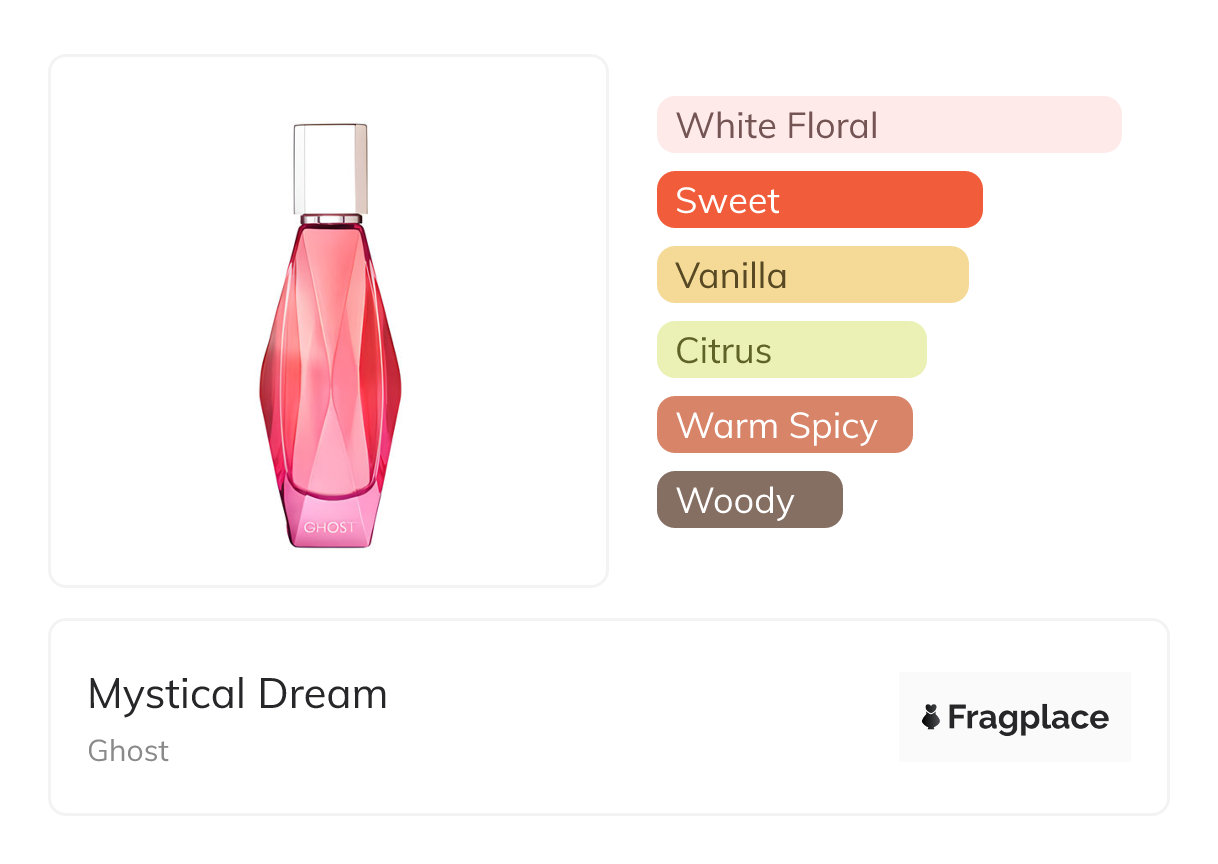This screenshot has width=1218, height=864.
Task: Click the word 'Mystical' in the title
Action: (166, 695)
